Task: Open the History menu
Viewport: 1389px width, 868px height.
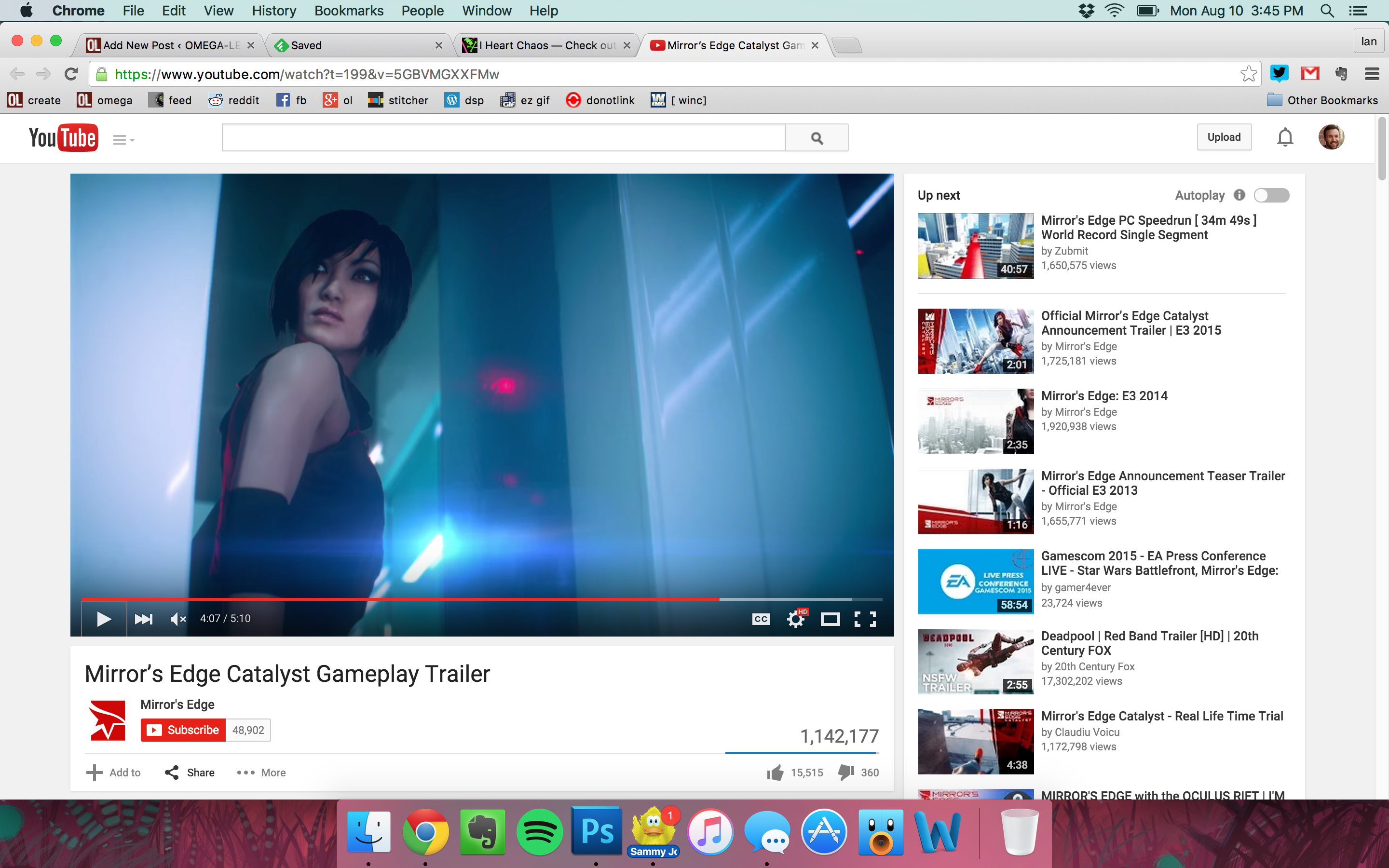Action: coord(274,10)
